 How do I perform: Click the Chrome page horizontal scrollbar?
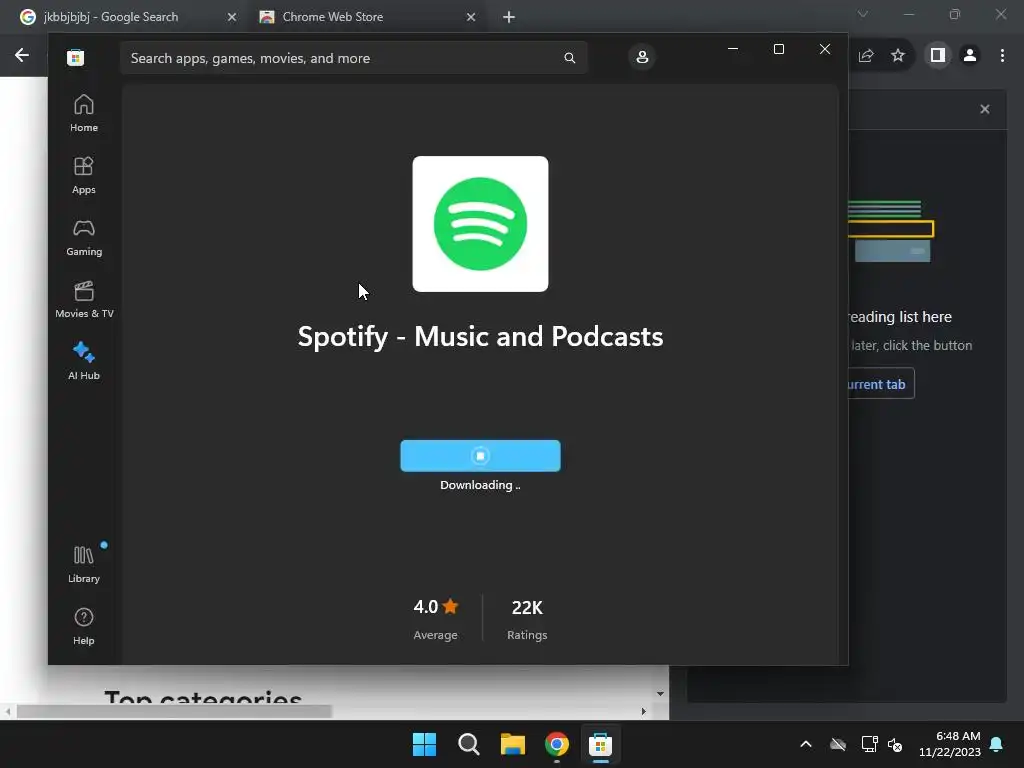pyautogui.click(x=174, y=711)
